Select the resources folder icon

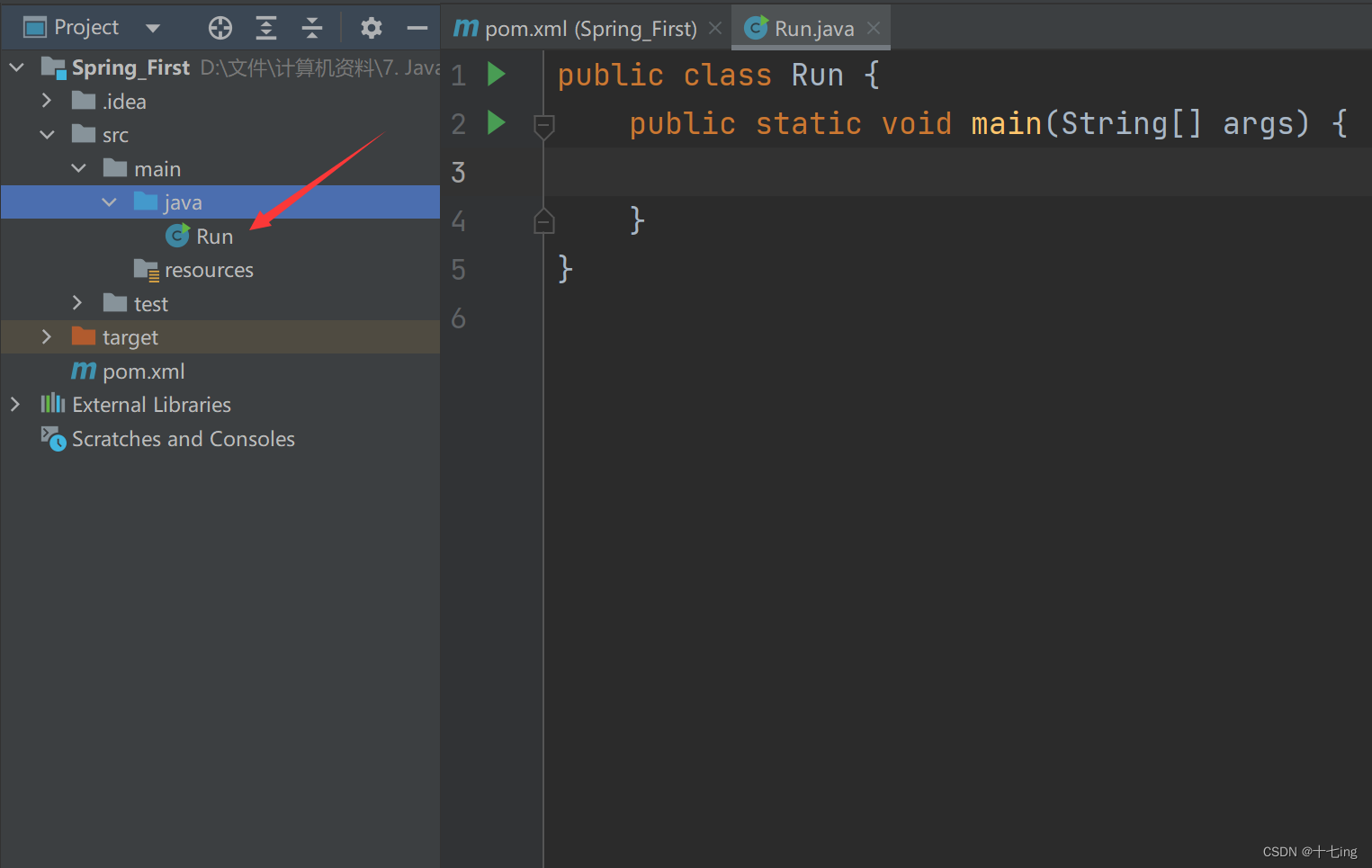pyautogui.click(x=146, y=269)
